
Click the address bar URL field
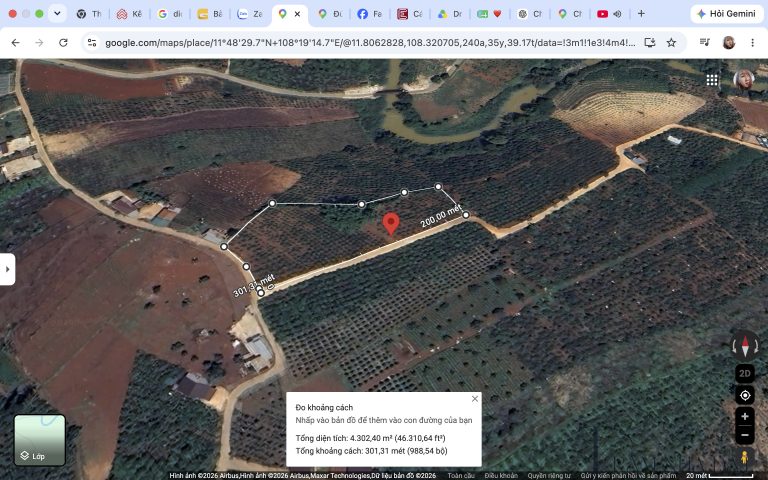tap(370, 43)
